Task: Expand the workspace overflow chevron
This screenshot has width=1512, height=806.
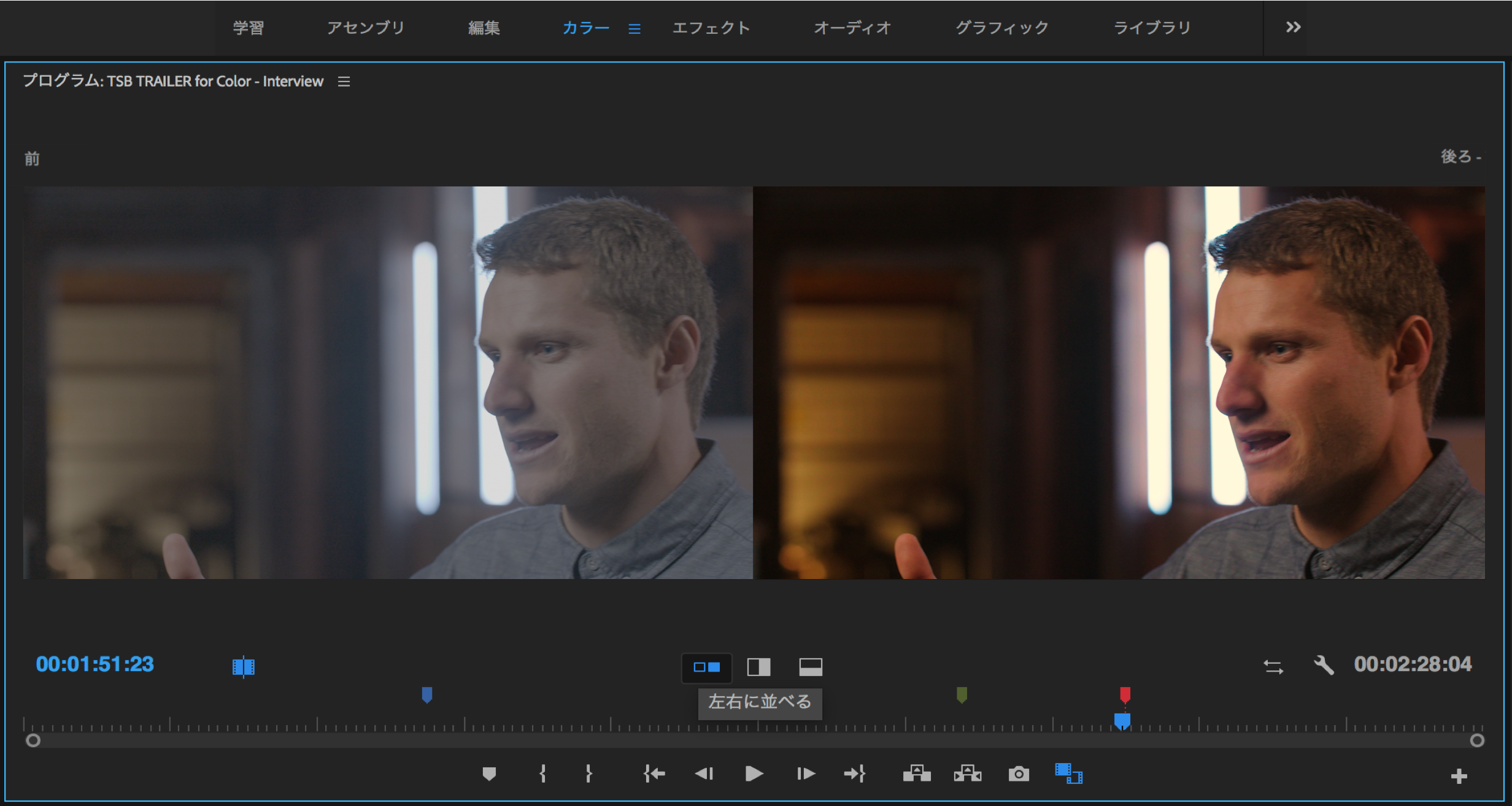Action: 1293,28
